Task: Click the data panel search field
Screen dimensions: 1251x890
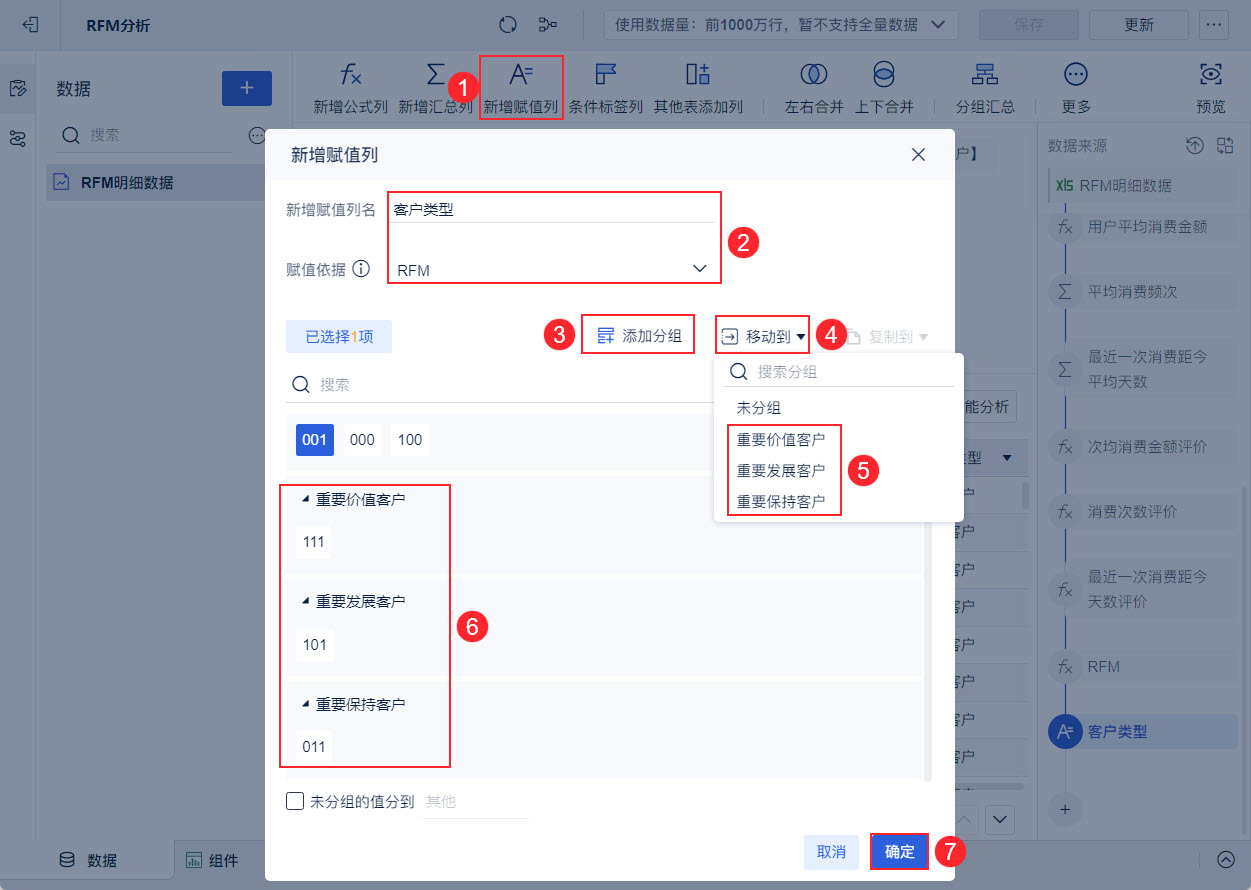Action: pyautogui.click(x=148, y=135)
